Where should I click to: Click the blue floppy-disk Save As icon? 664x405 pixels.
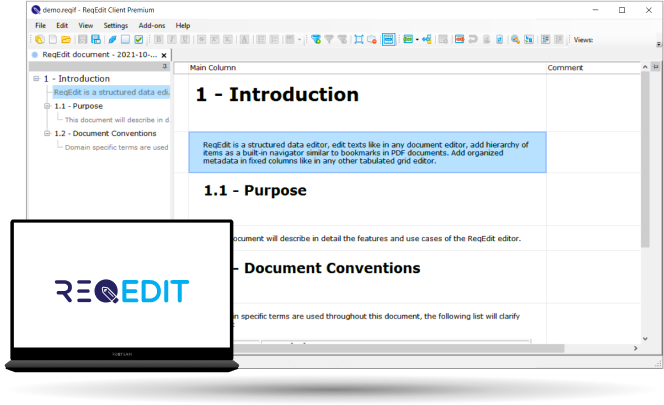click(x=96, y=39)
